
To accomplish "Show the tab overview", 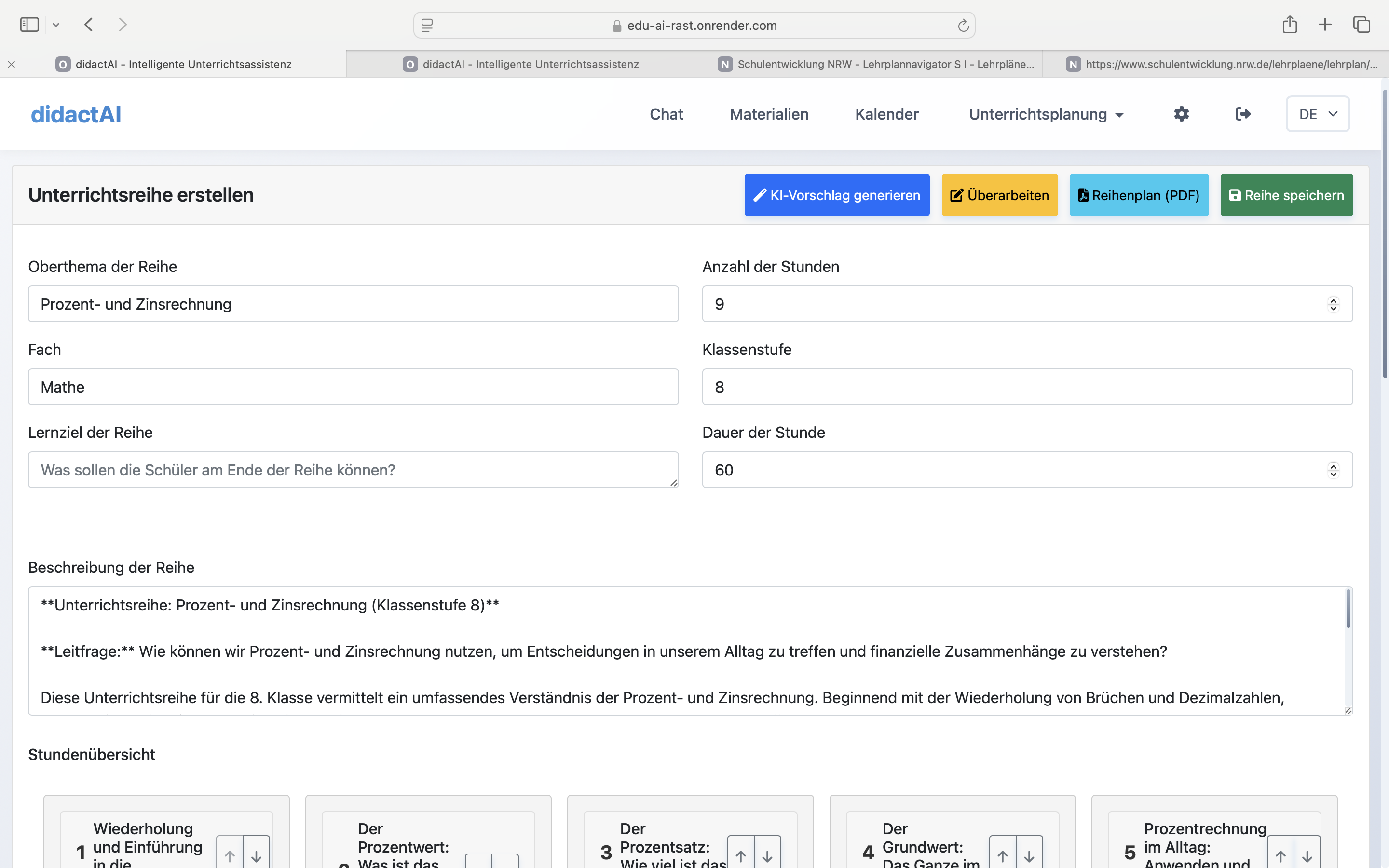I will (x=1362, y=25).
